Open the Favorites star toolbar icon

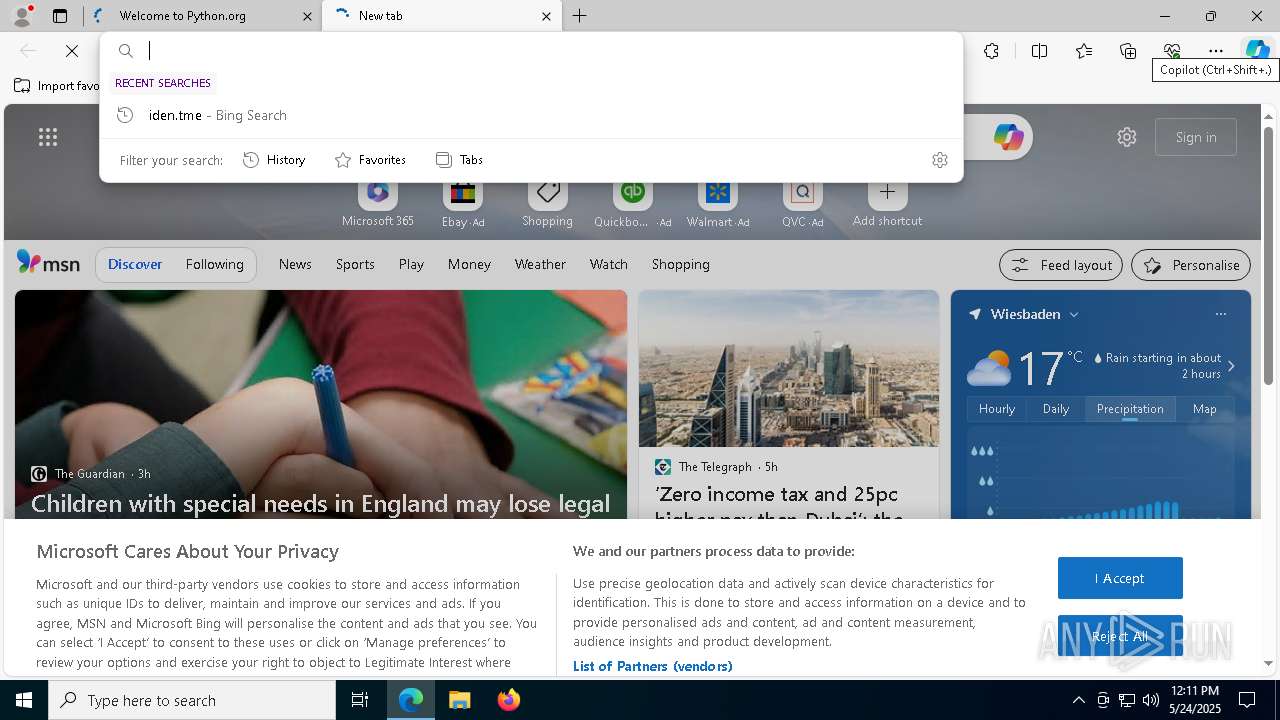point(1084,51)
